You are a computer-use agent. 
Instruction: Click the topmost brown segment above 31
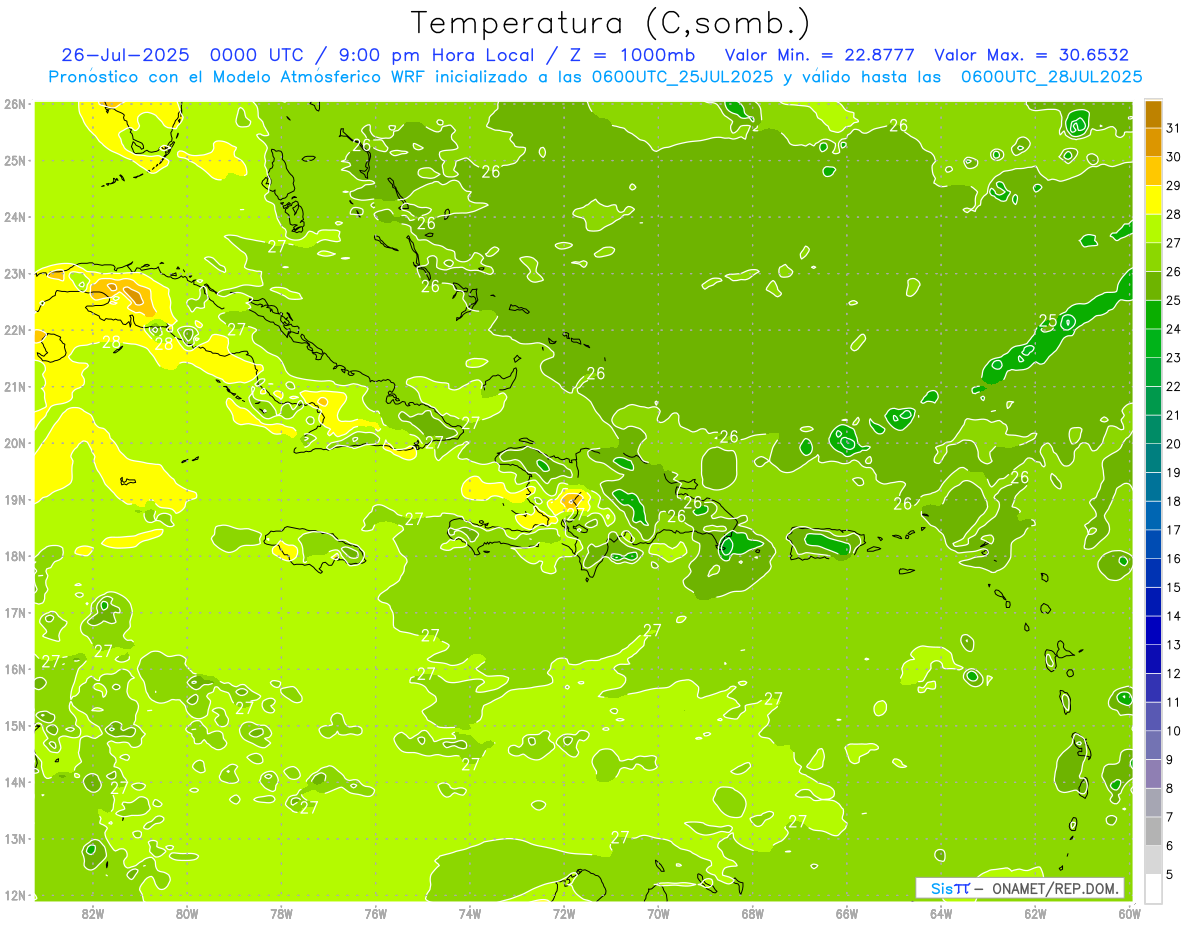click(1154, 114)
